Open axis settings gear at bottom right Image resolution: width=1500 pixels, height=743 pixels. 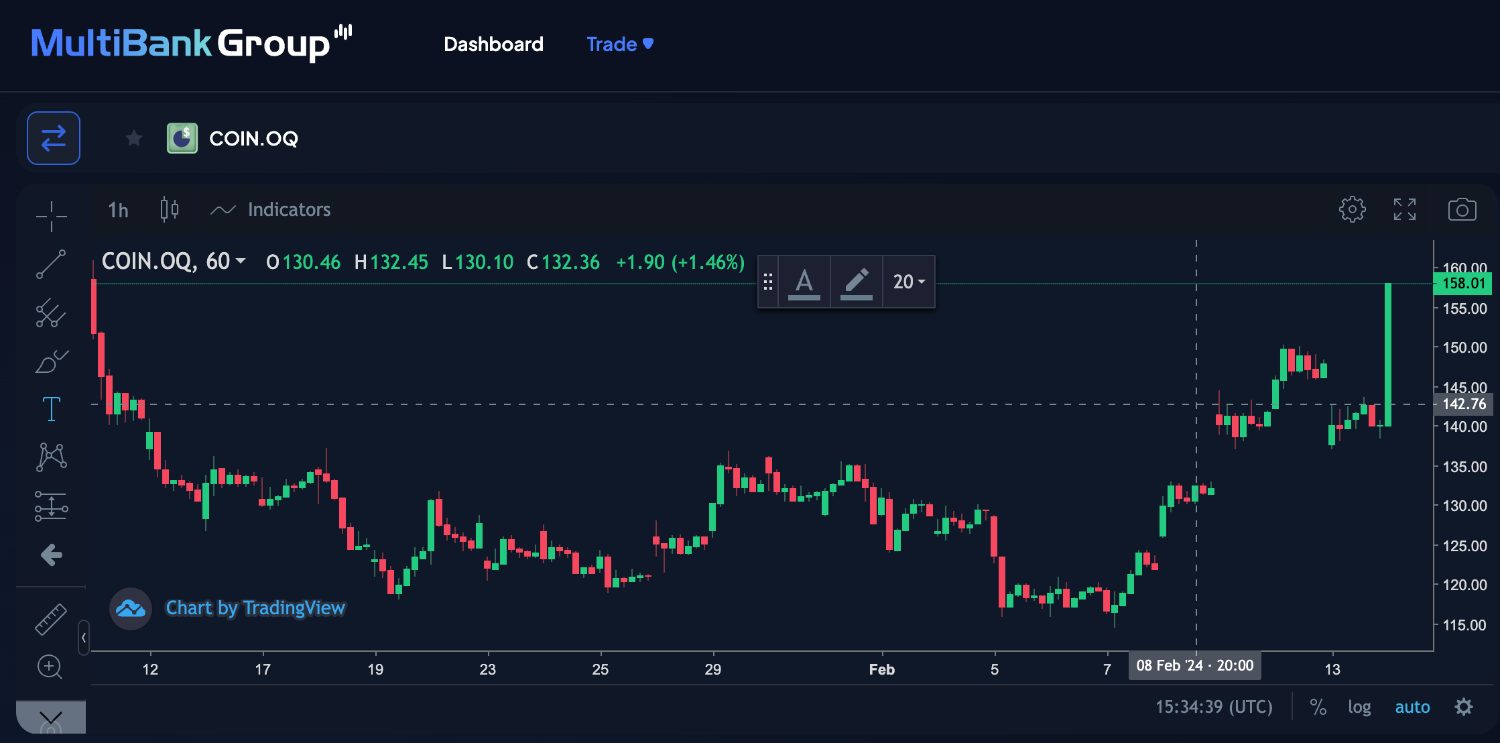1464,707
